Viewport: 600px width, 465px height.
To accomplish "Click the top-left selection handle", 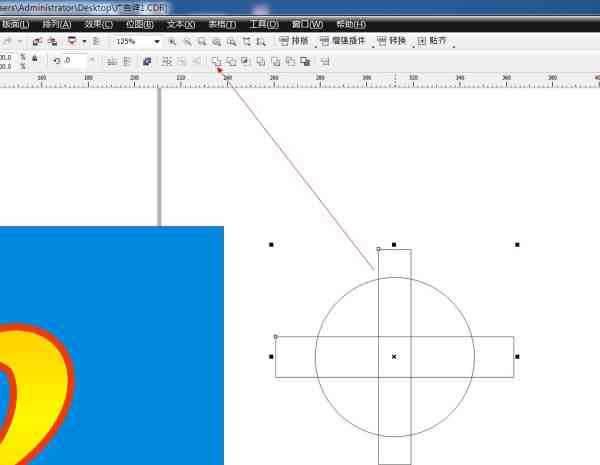I will 271,245.
